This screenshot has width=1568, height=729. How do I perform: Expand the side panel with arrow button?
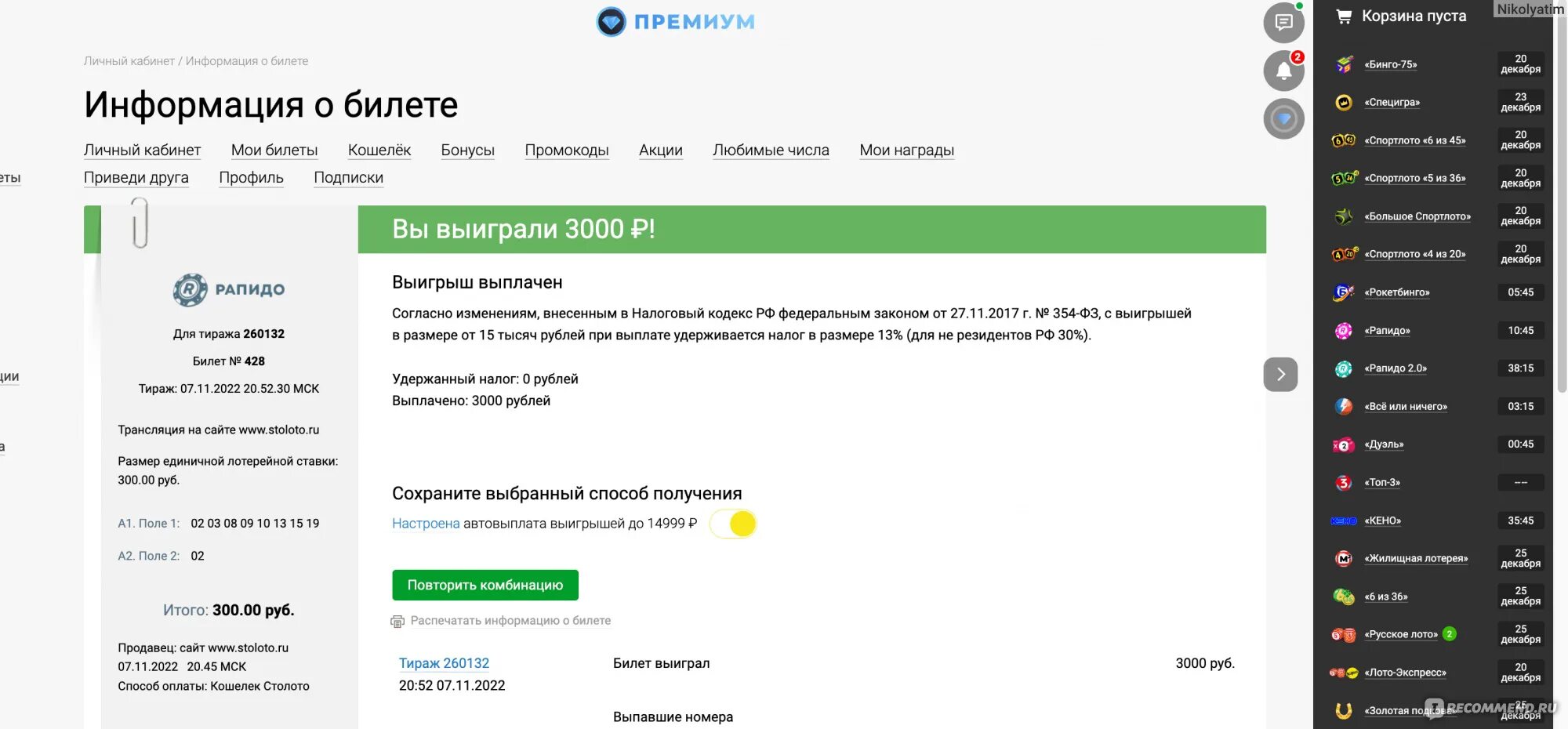[x=1280, y=374]
